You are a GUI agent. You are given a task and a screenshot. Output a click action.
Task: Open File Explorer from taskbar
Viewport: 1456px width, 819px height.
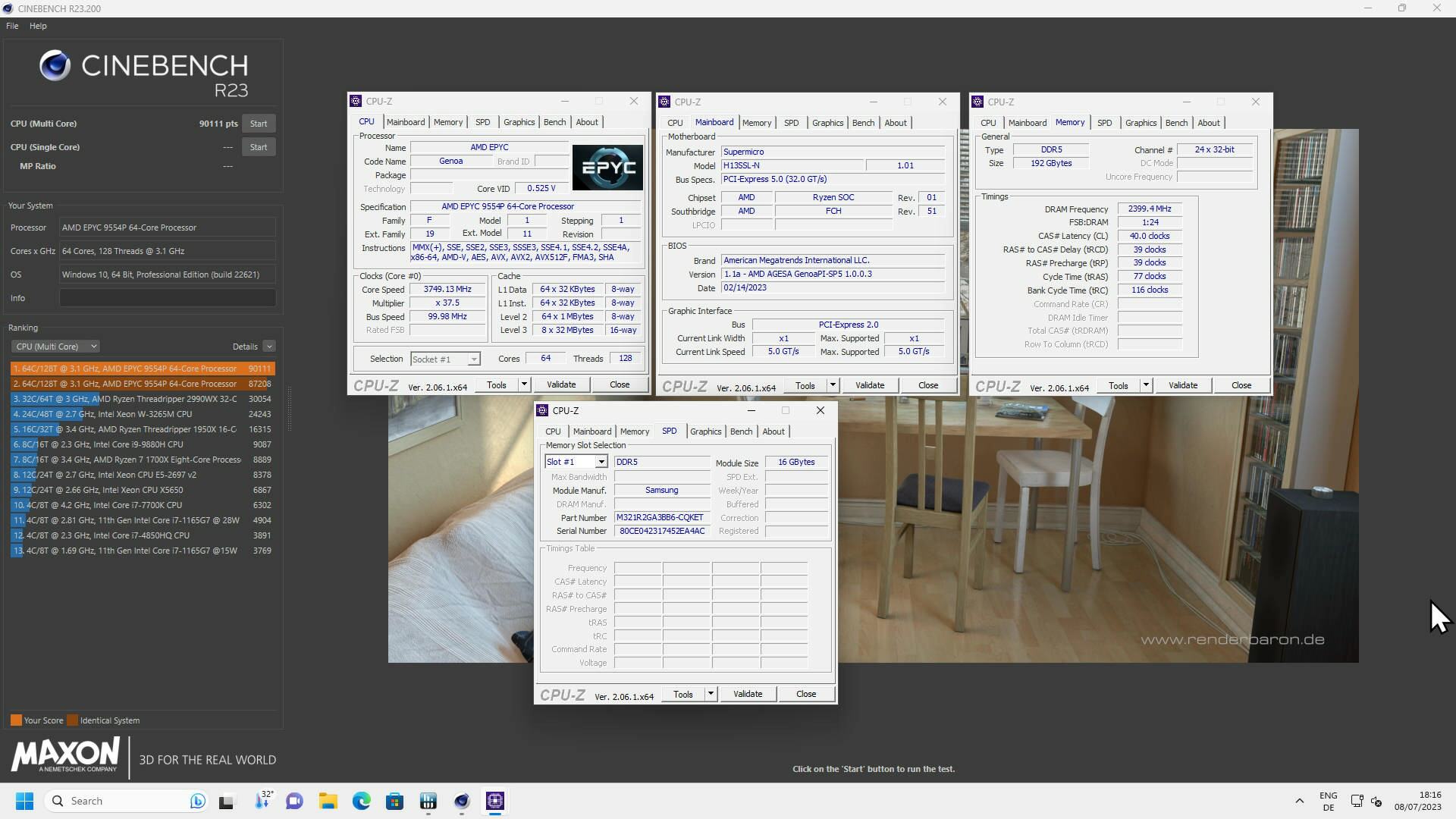328,801
